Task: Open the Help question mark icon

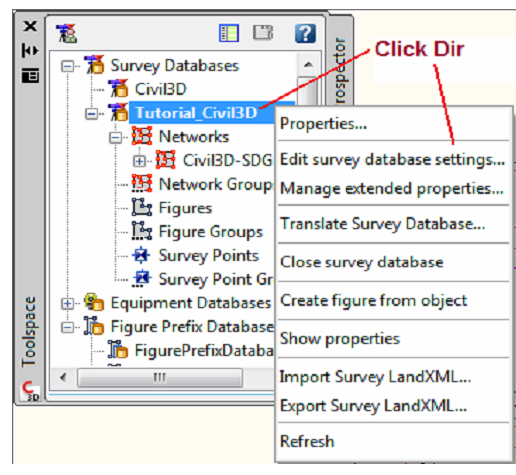Action: (305, 33)
